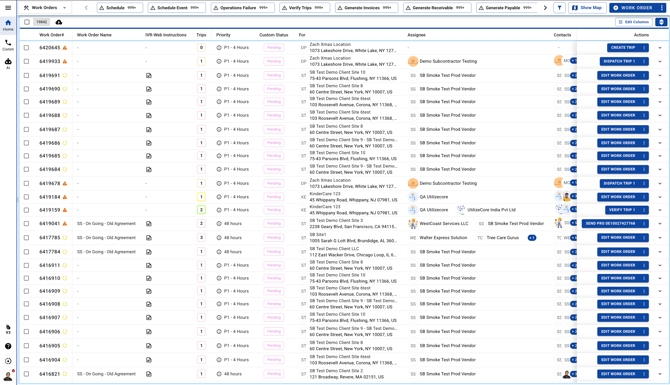Expand row 6419184 with its arrow
The image size is (670, 385).
660,197
